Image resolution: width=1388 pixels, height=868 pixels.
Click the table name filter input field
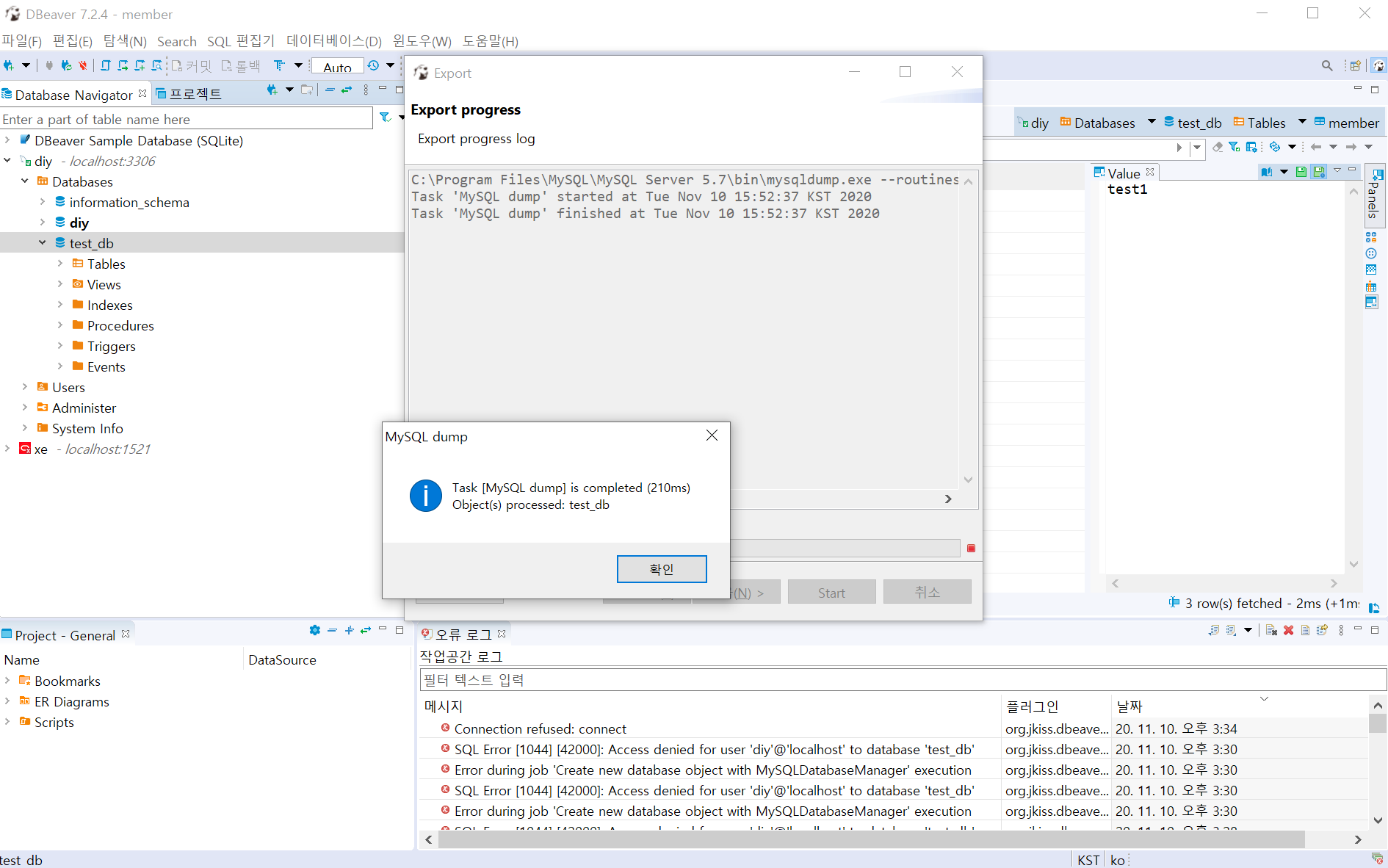coord(187,119)
